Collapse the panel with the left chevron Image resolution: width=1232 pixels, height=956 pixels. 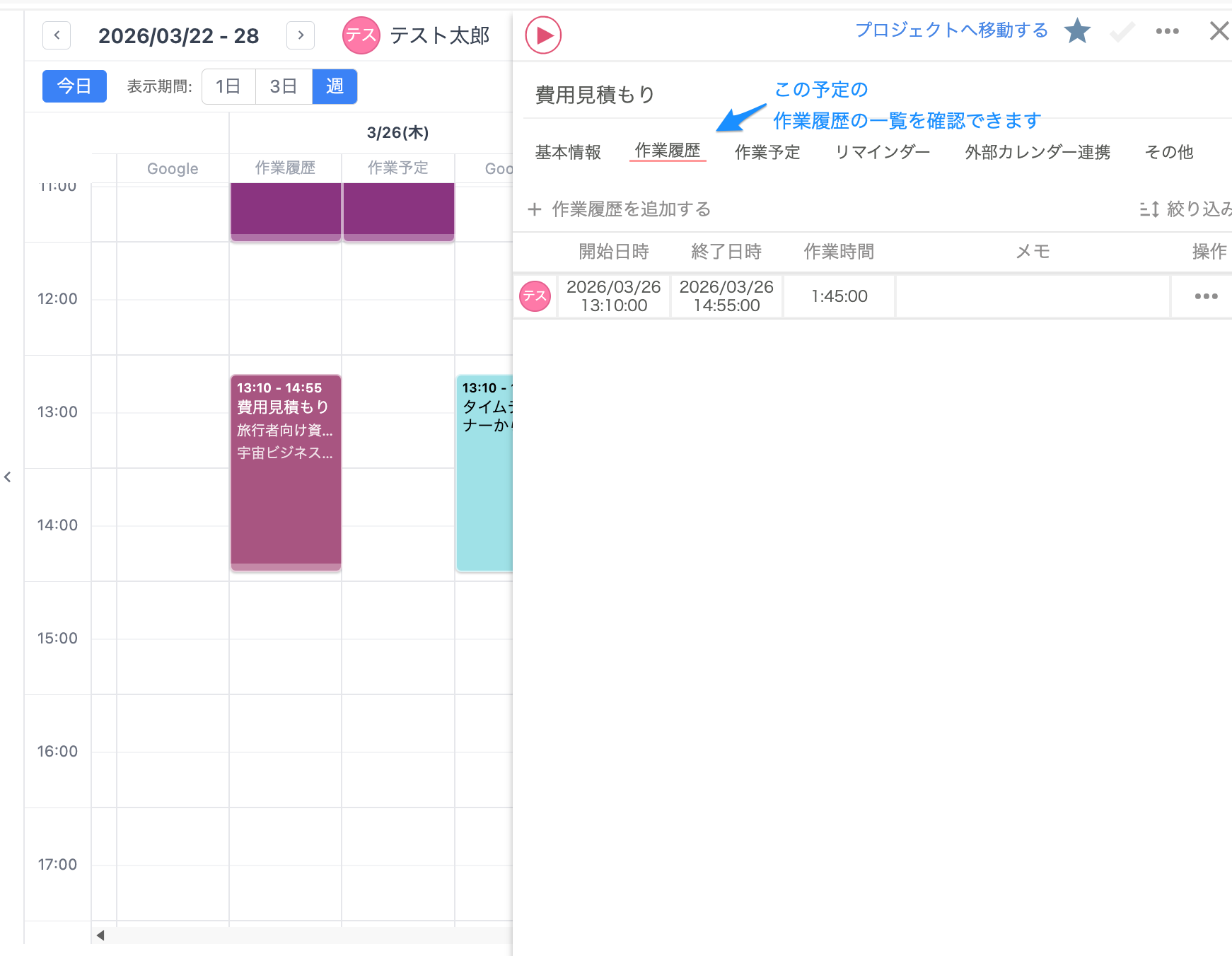coord(8,477)
